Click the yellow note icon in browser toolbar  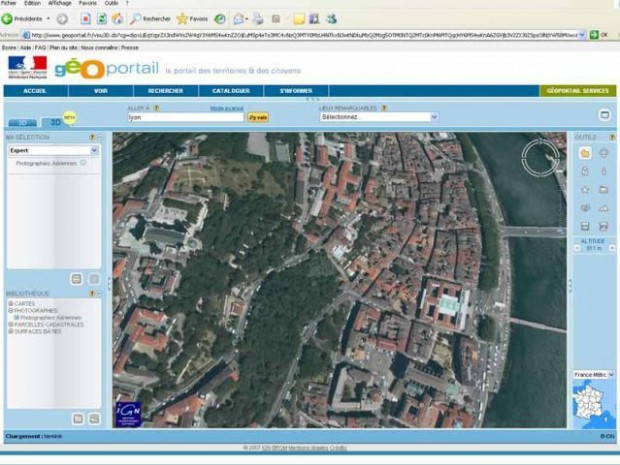pyautogui.click(x=299, y=19)
